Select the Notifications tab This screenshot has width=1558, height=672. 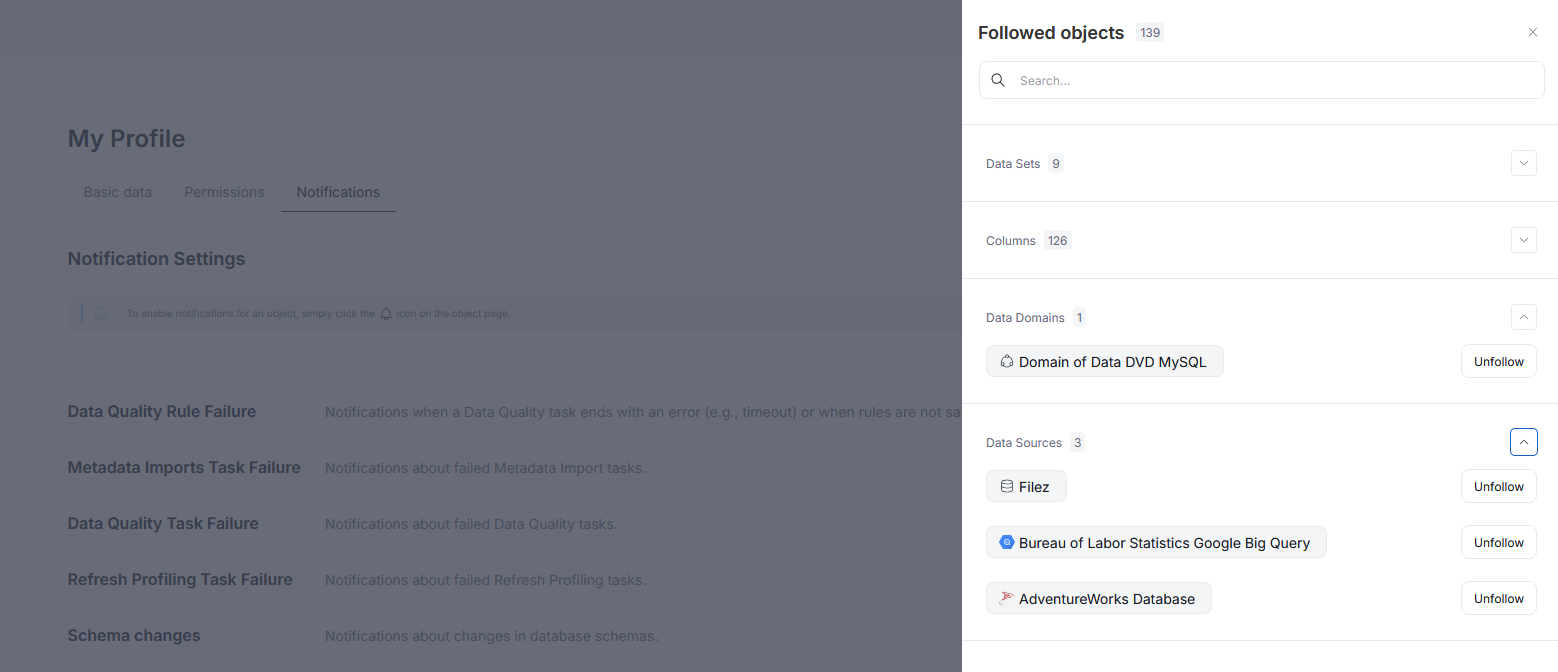[337, 192]
